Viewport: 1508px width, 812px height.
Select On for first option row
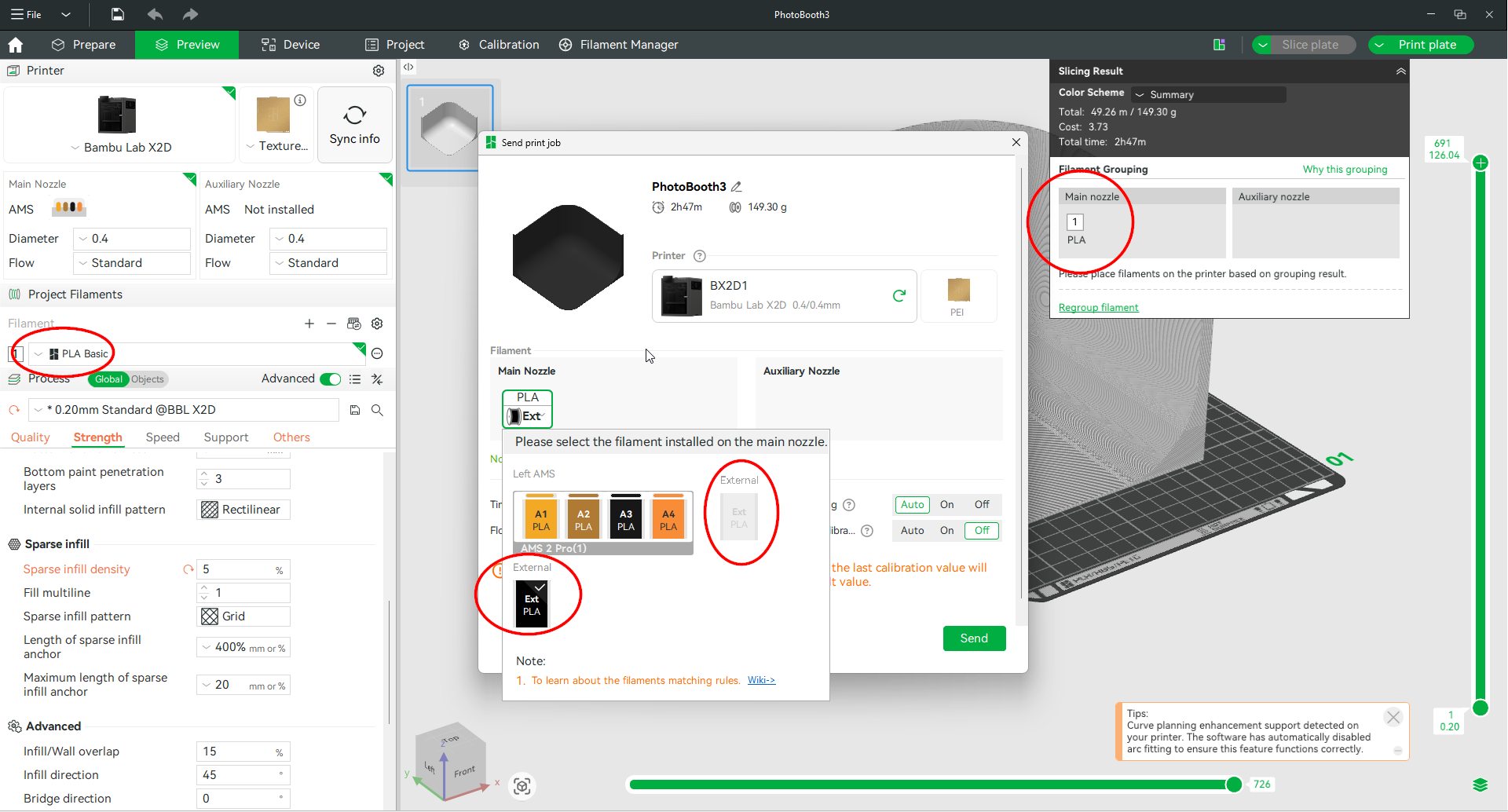pyautogui.click(x=947, y=505)
